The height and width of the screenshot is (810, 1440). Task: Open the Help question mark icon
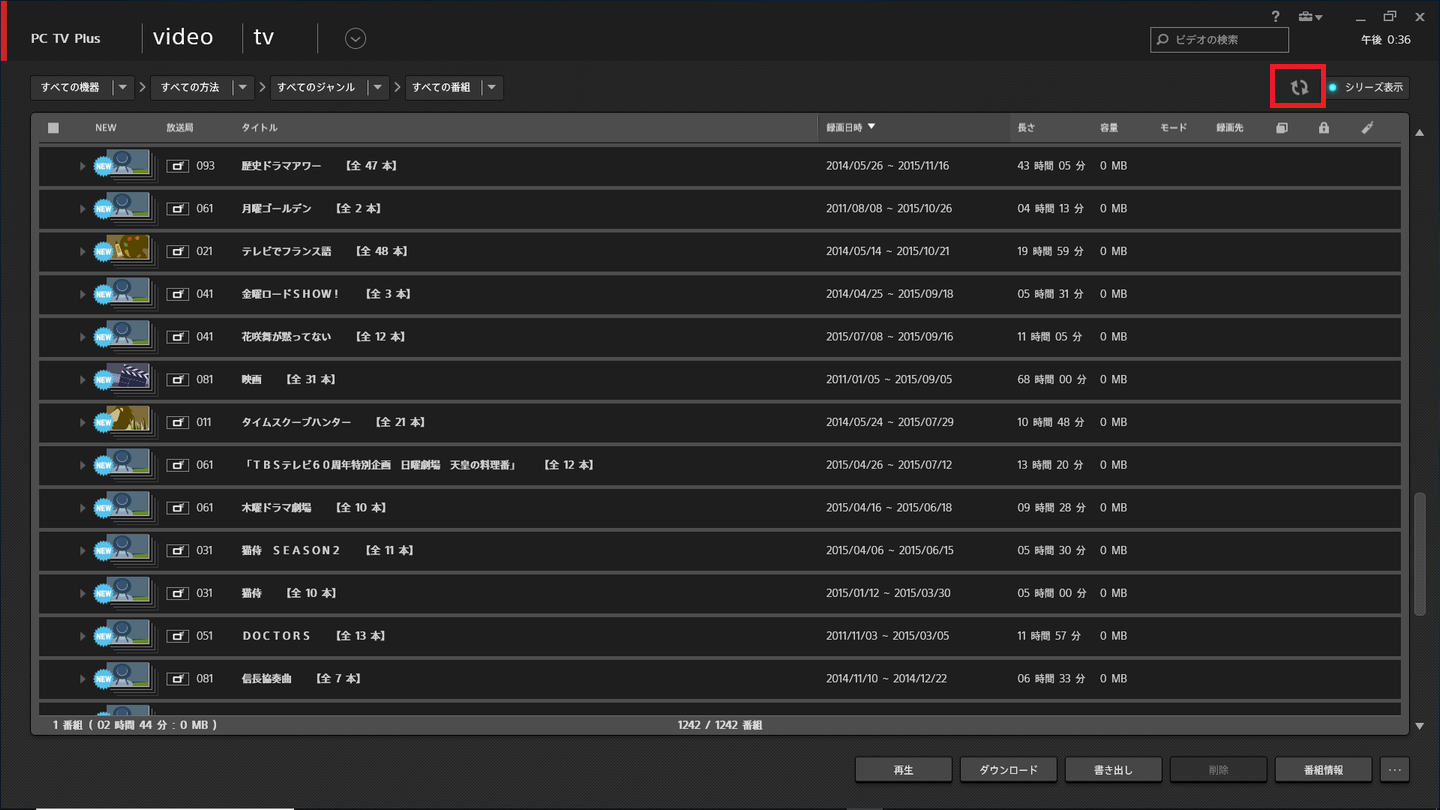tap(1275, 16)
